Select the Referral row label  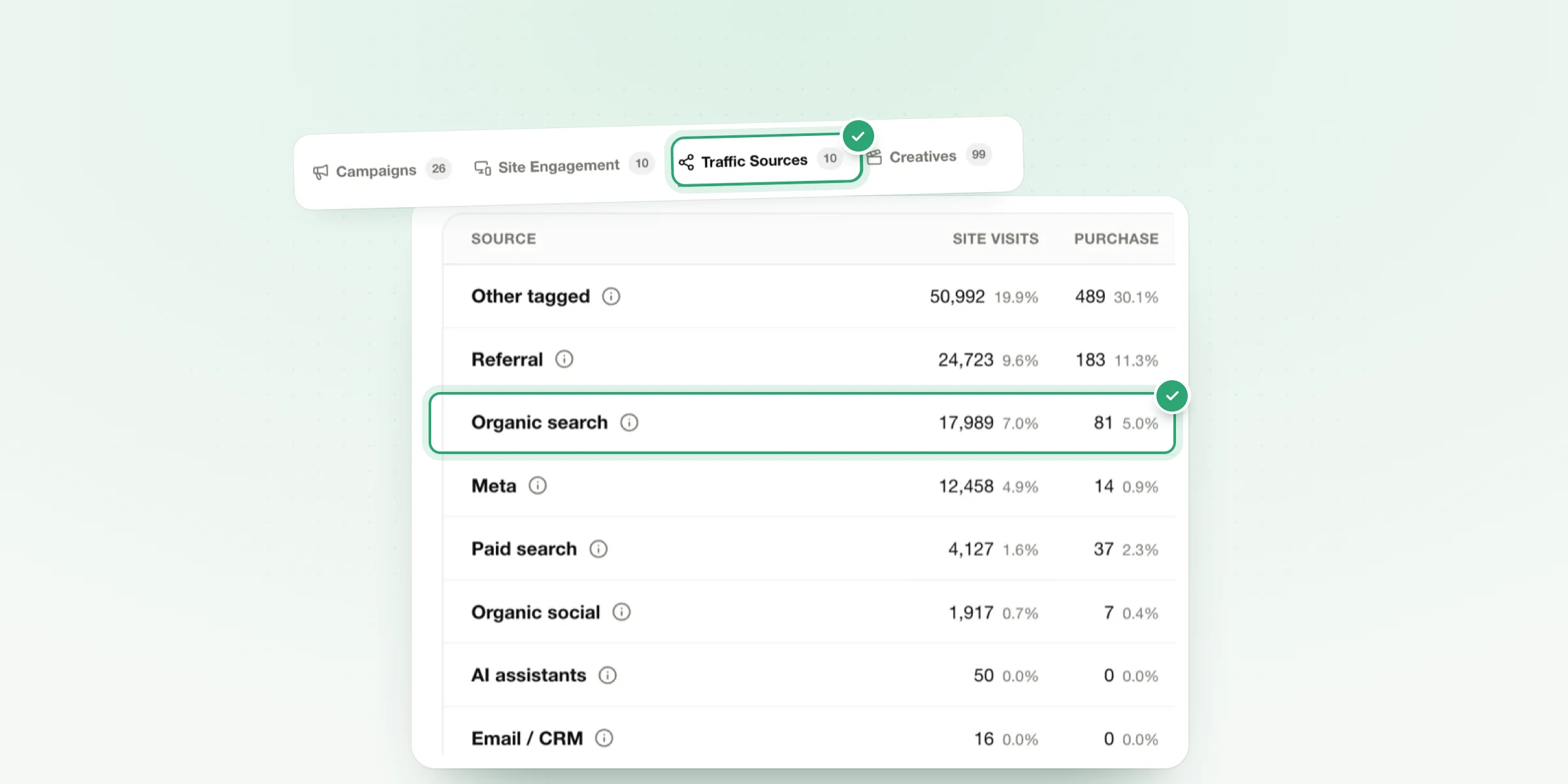pos(507,359)
